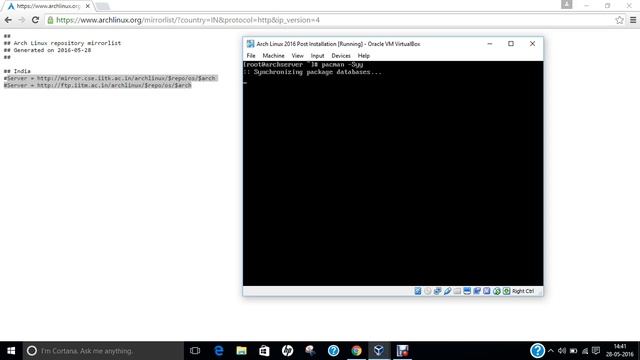Open the Chrome hamburger menu

coord(633,20)
